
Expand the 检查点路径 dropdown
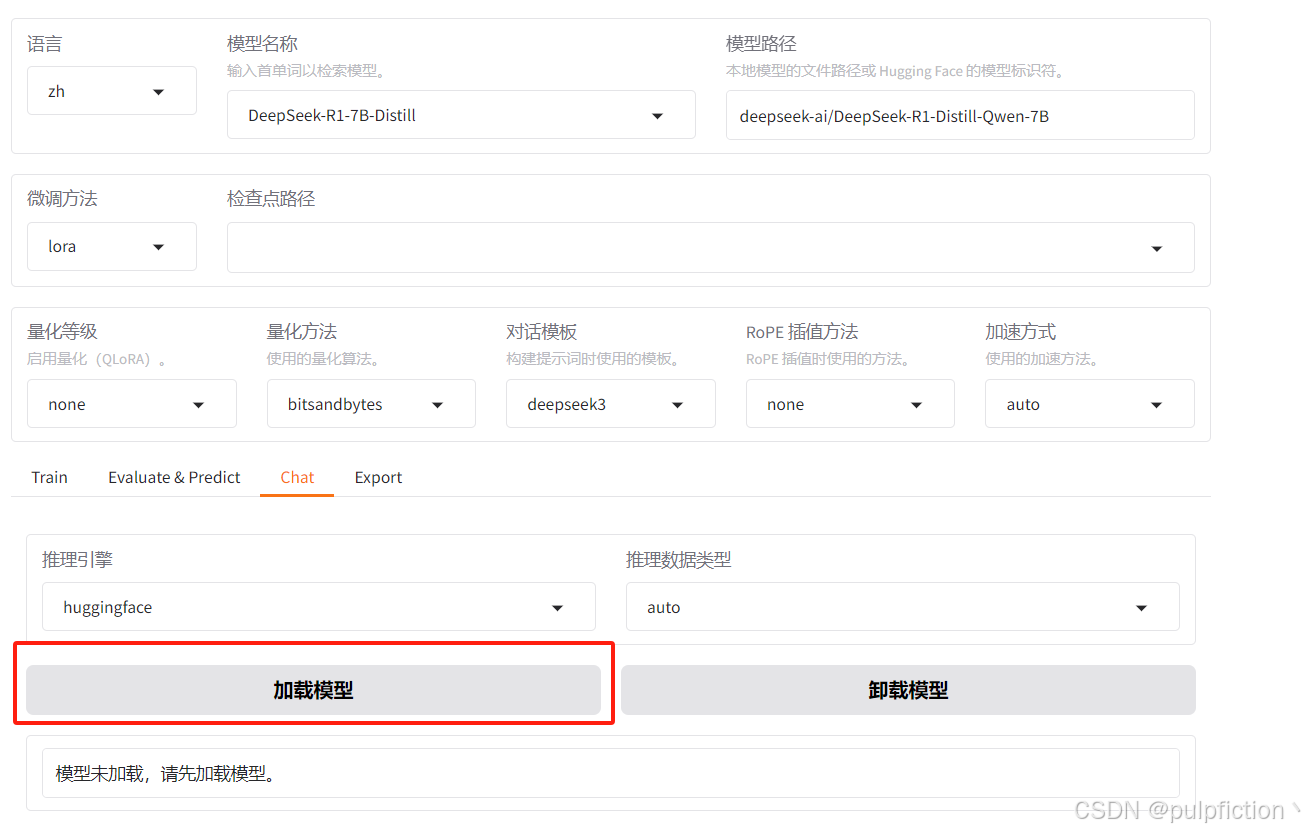point(710,247)
